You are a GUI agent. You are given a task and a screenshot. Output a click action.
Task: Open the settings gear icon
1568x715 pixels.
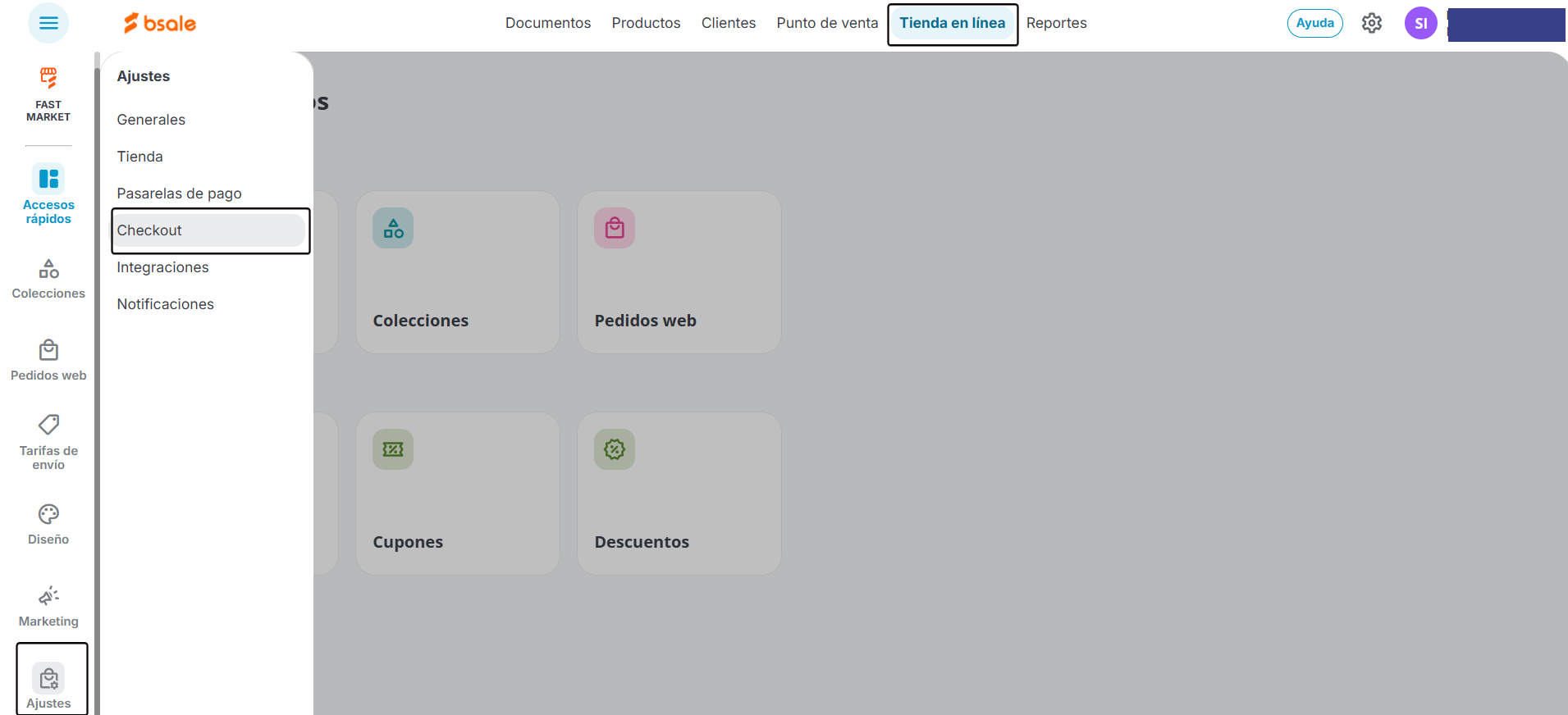coord(1372,23)
